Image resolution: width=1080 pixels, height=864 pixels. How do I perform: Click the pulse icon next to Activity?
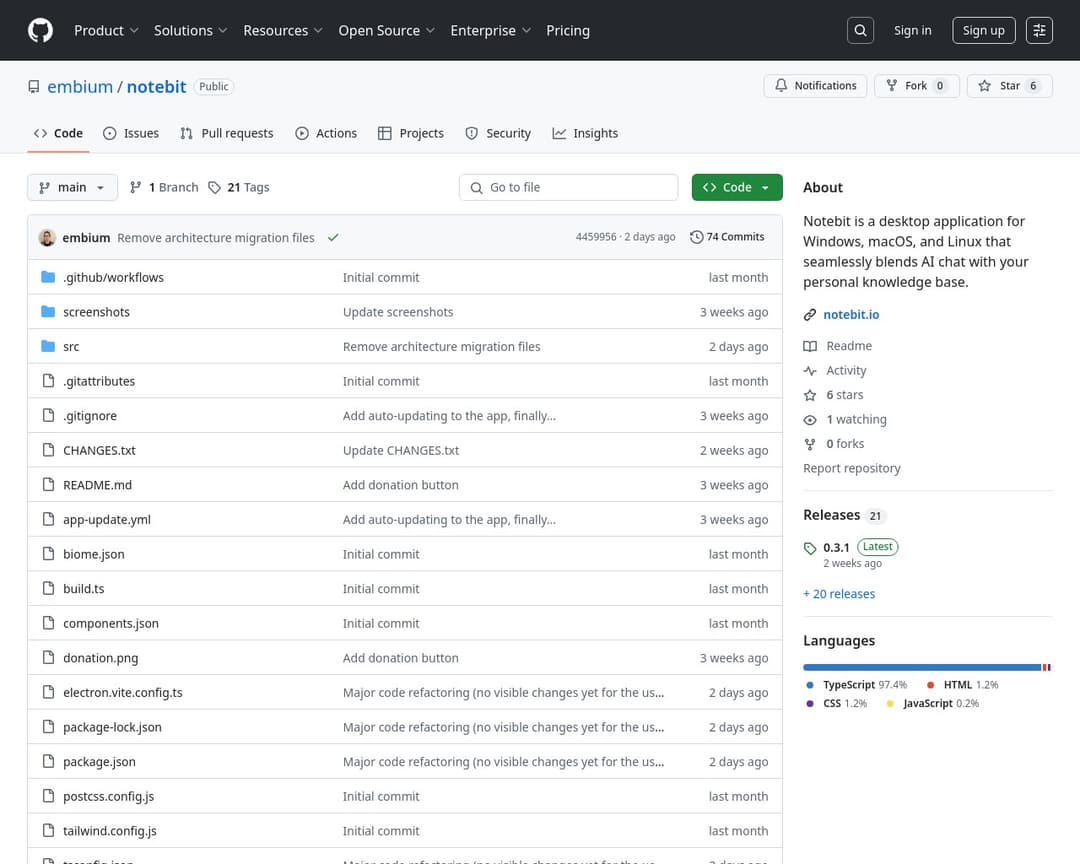pyautogui.click(x=810, y=371)
